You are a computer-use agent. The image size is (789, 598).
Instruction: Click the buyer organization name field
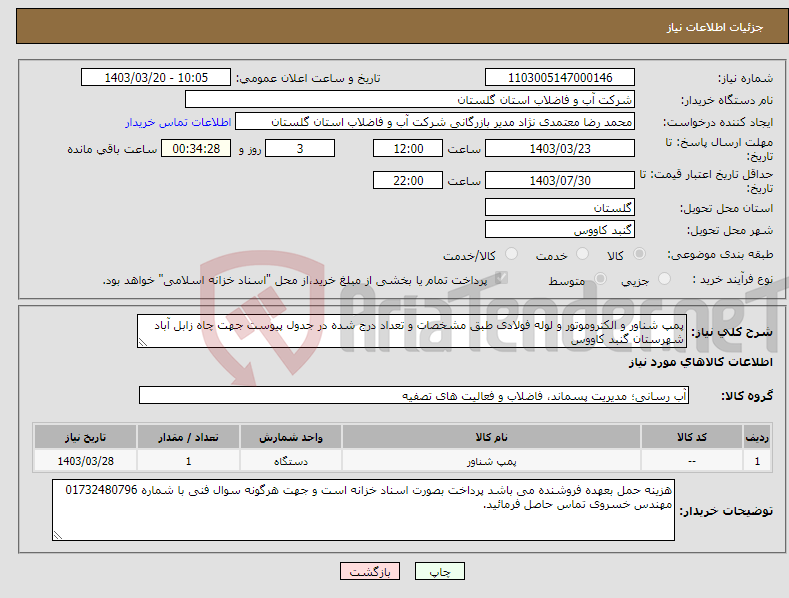(x=410, y=100)
